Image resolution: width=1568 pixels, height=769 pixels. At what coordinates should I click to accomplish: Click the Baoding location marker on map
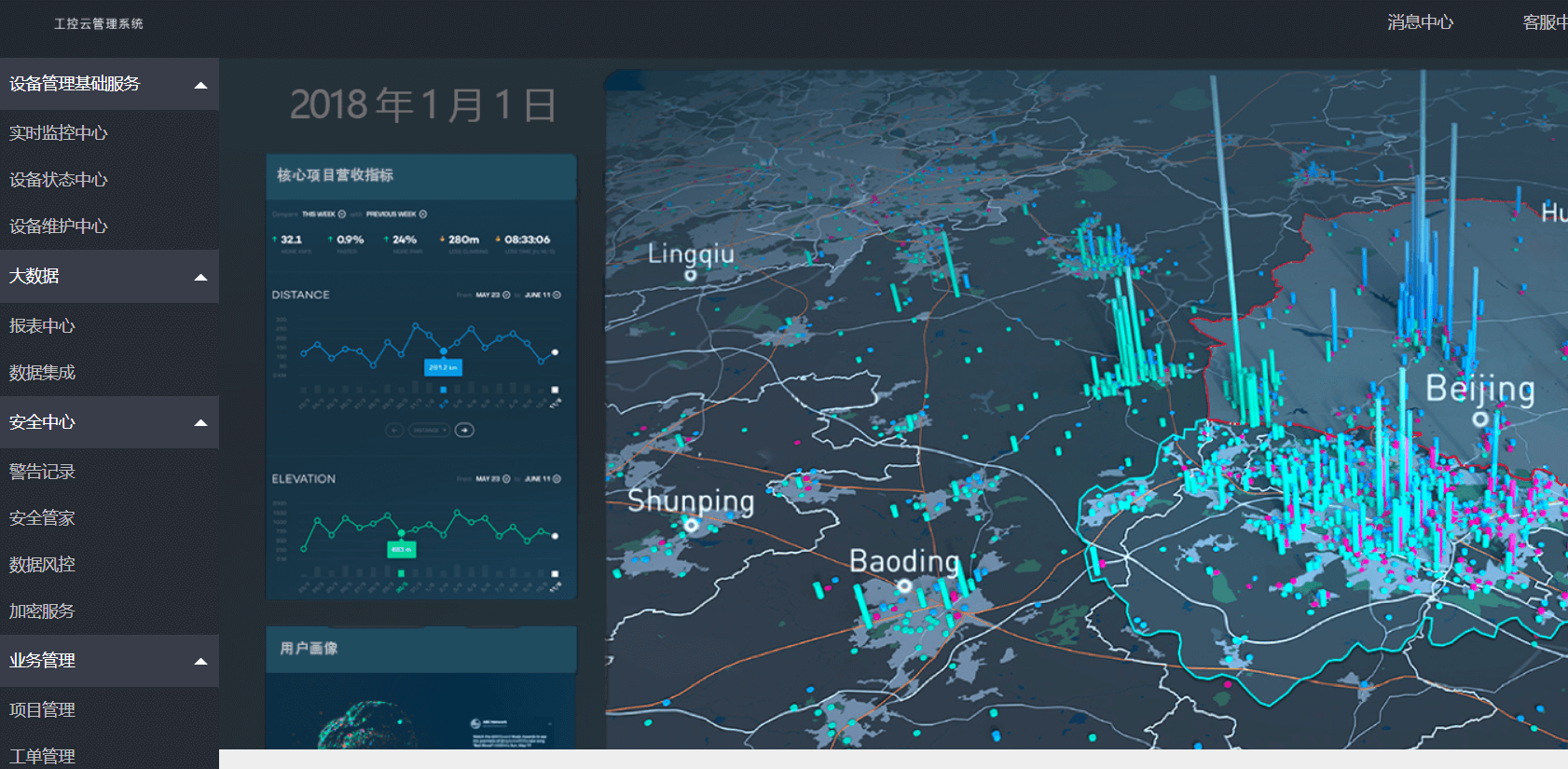point(903,586)
